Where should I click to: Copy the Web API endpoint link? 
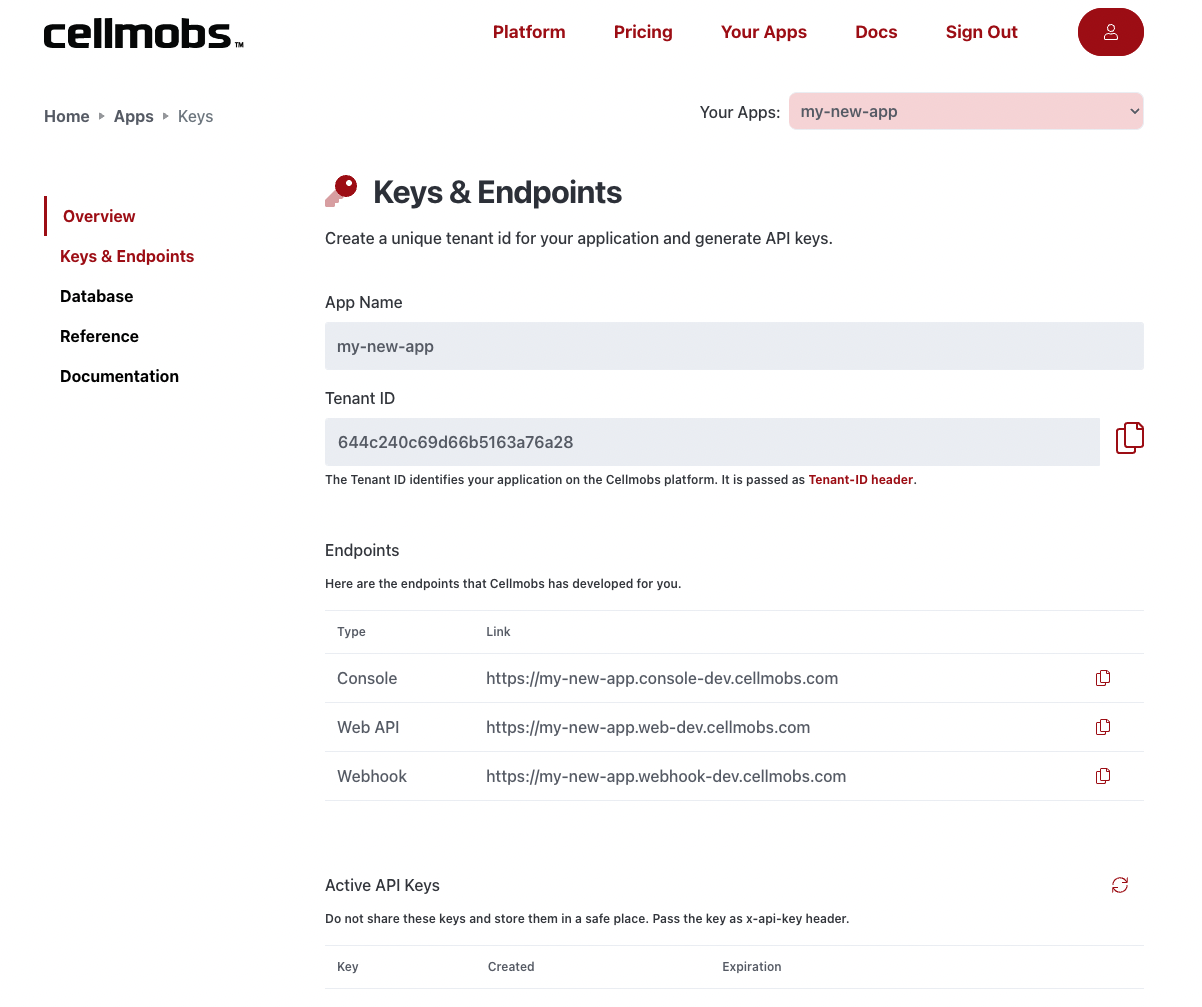tap(1103, 727)
